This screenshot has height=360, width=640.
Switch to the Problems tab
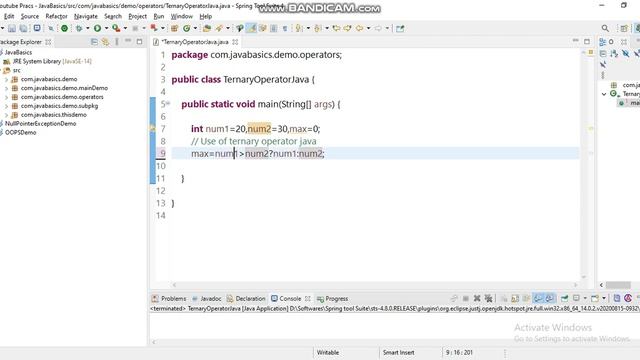point(169,298)
